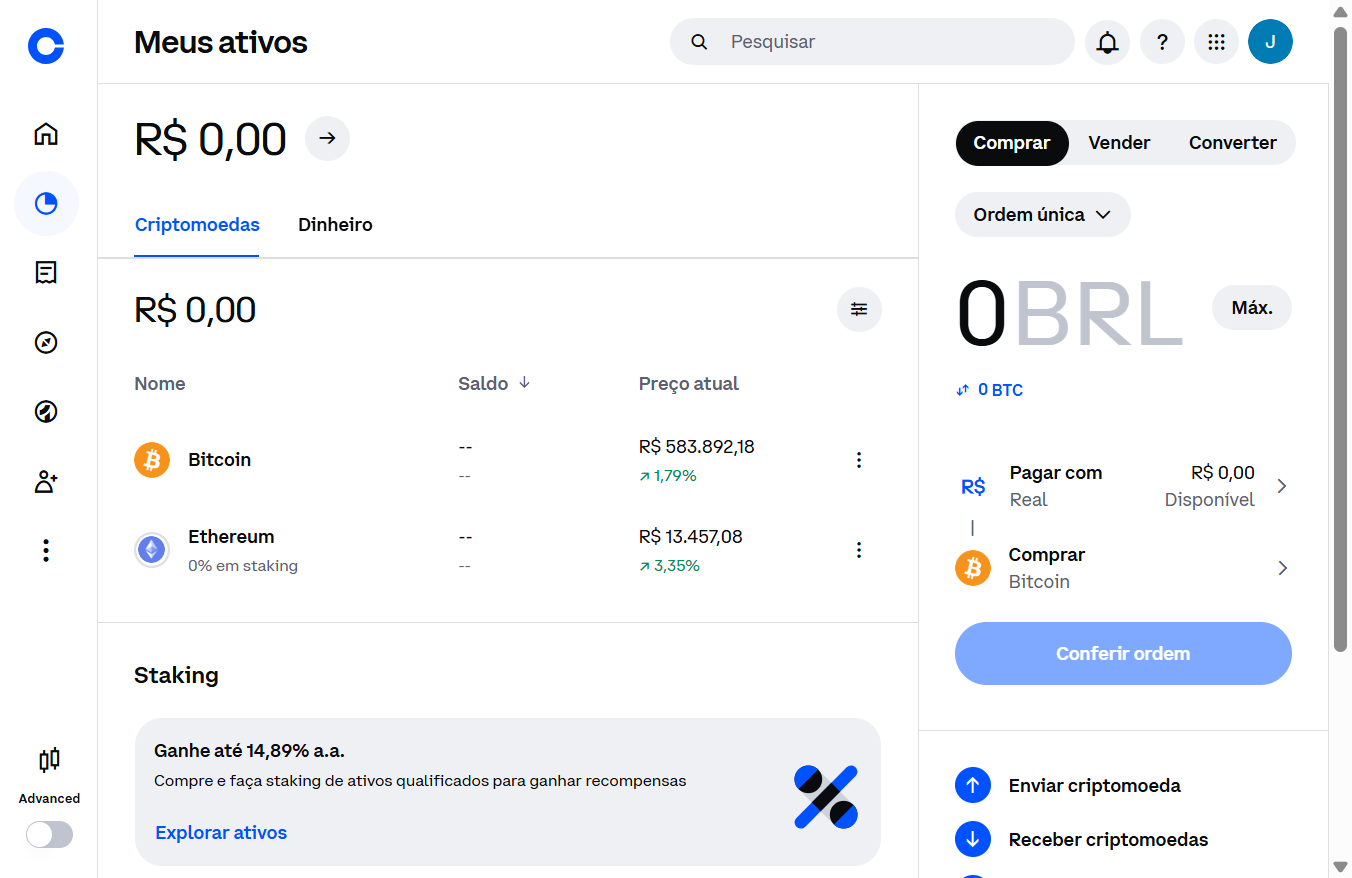Open My assets pie chart icon
The width and height of the screenshot is (1352, 878).
tap(46, 204)
